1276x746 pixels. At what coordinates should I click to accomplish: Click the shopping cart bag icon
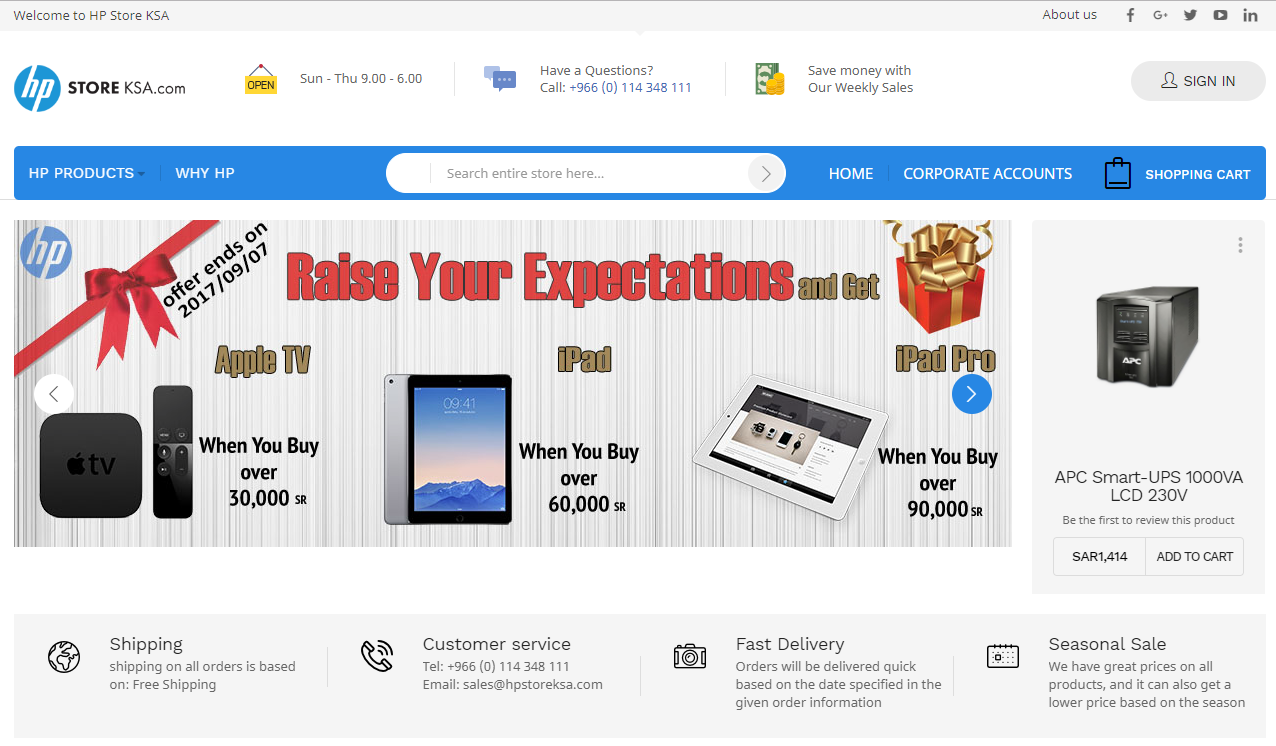click(x=1117, y=173)
